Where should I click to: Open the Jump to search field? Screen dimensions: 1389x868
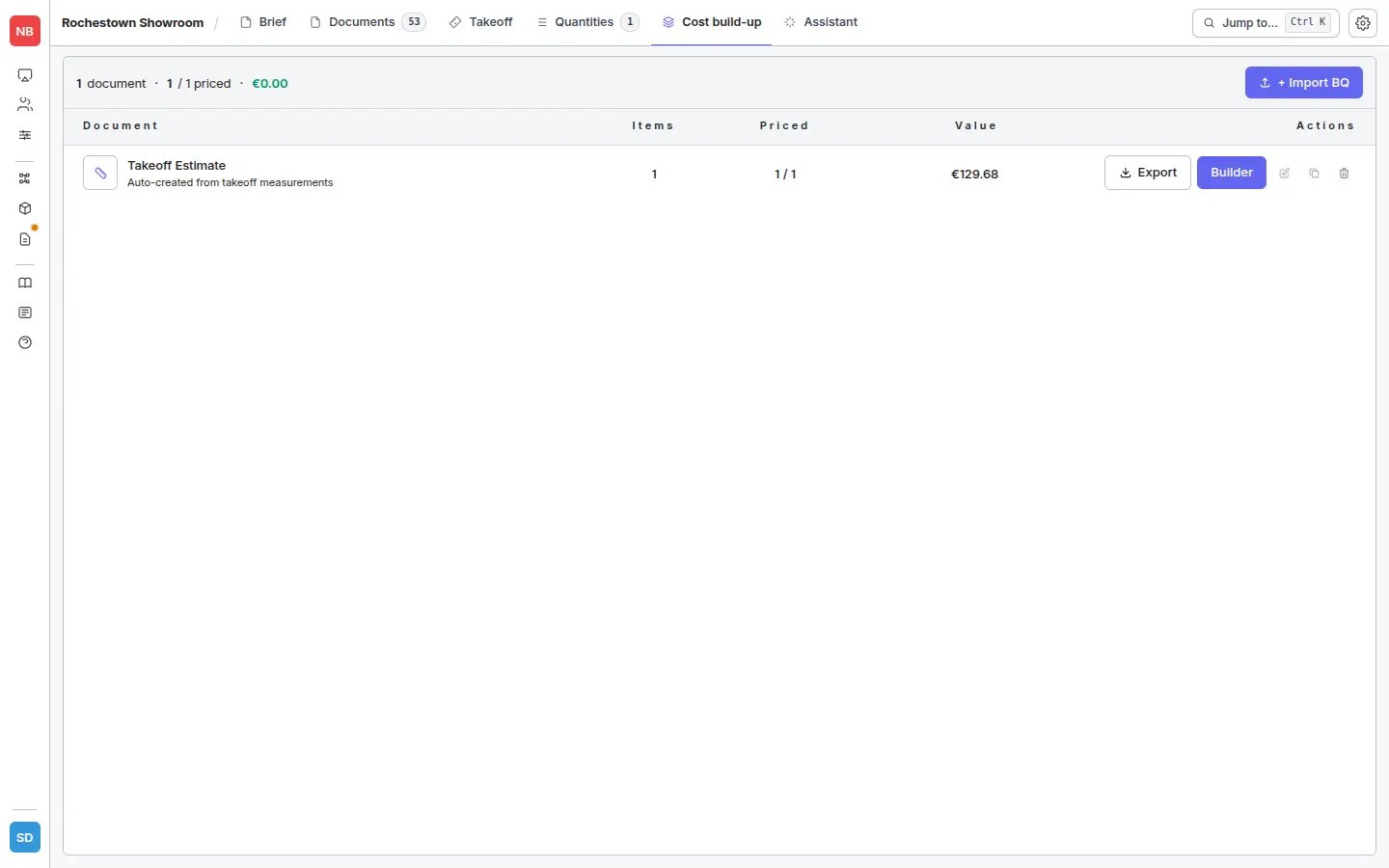[x=1266, y=23]
